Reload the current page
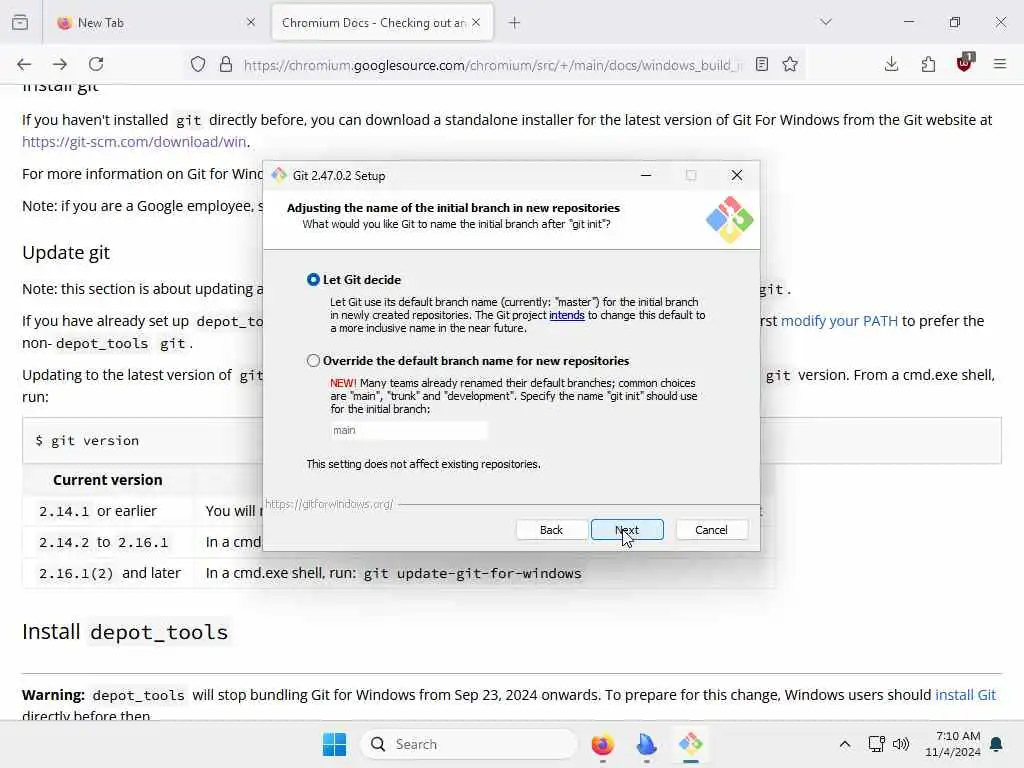The height and width of the screenshot is (768, 1024). (x=96, y=64)
